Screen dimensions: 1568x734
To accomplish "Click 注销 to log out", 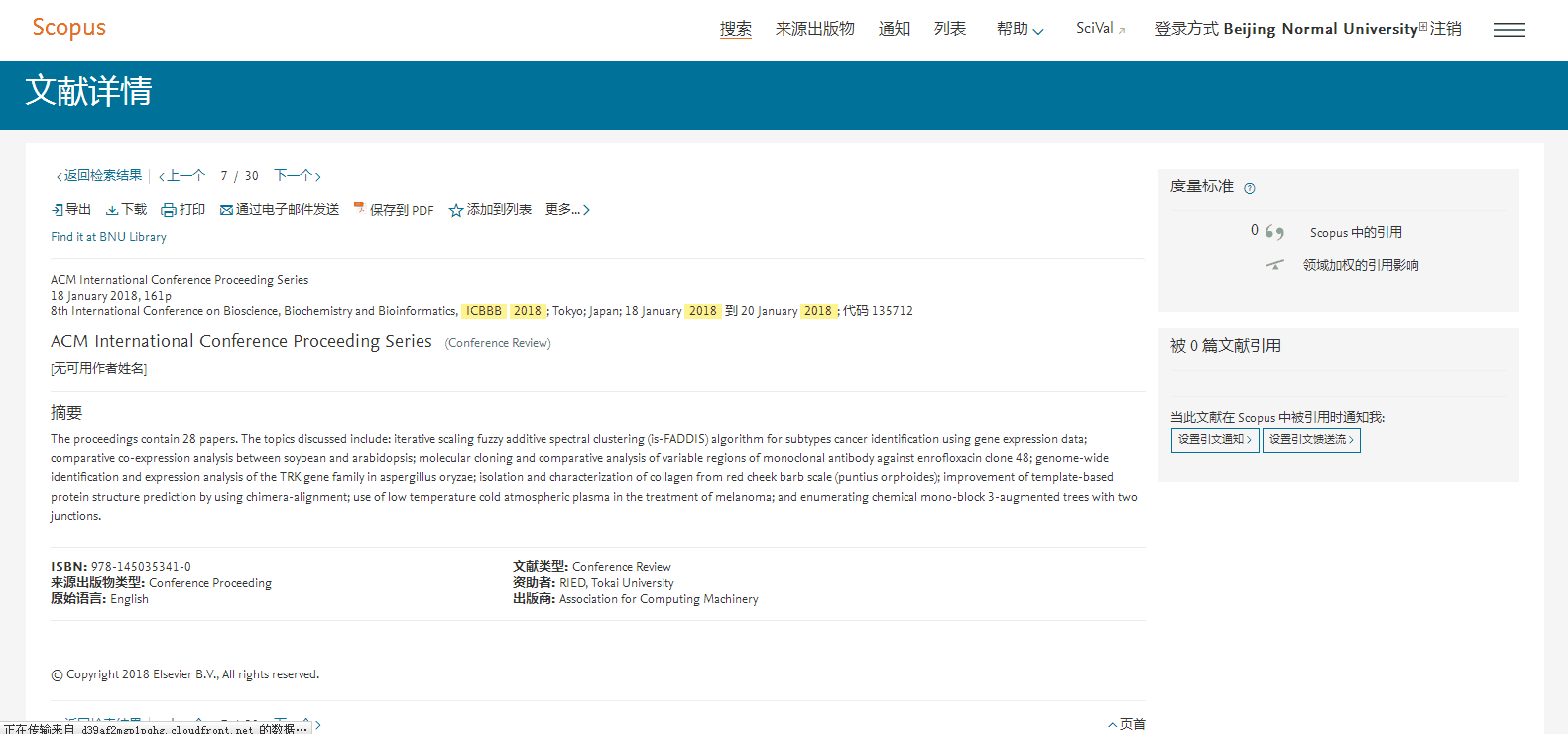I will [1446, 29].
